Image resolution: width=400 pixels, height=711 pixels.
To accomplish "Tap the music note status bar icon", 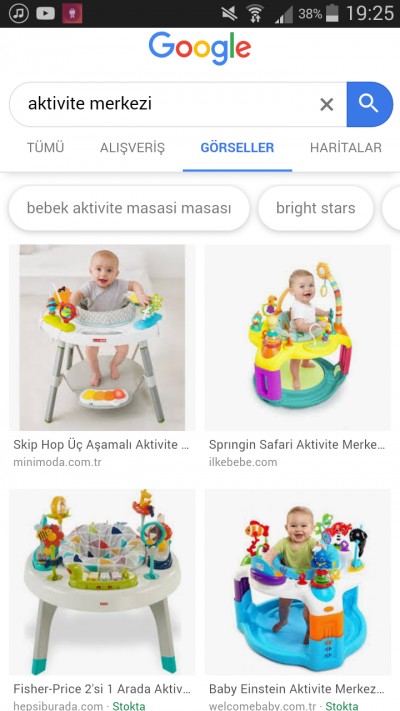I will (19, 13).
